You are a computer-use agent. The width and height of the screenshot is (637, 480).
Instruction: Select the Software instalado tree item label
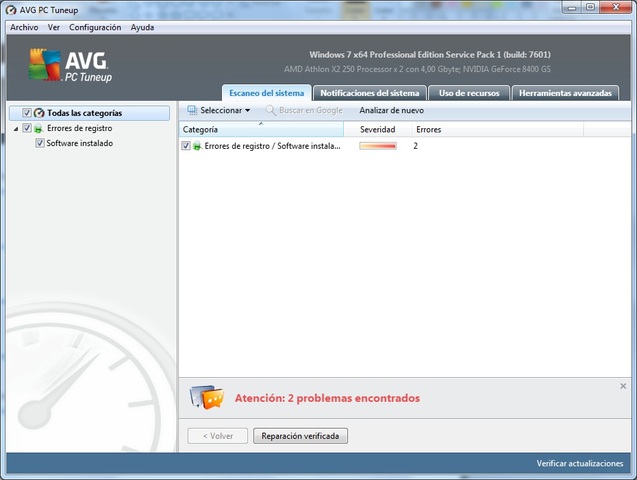[80, 143]
